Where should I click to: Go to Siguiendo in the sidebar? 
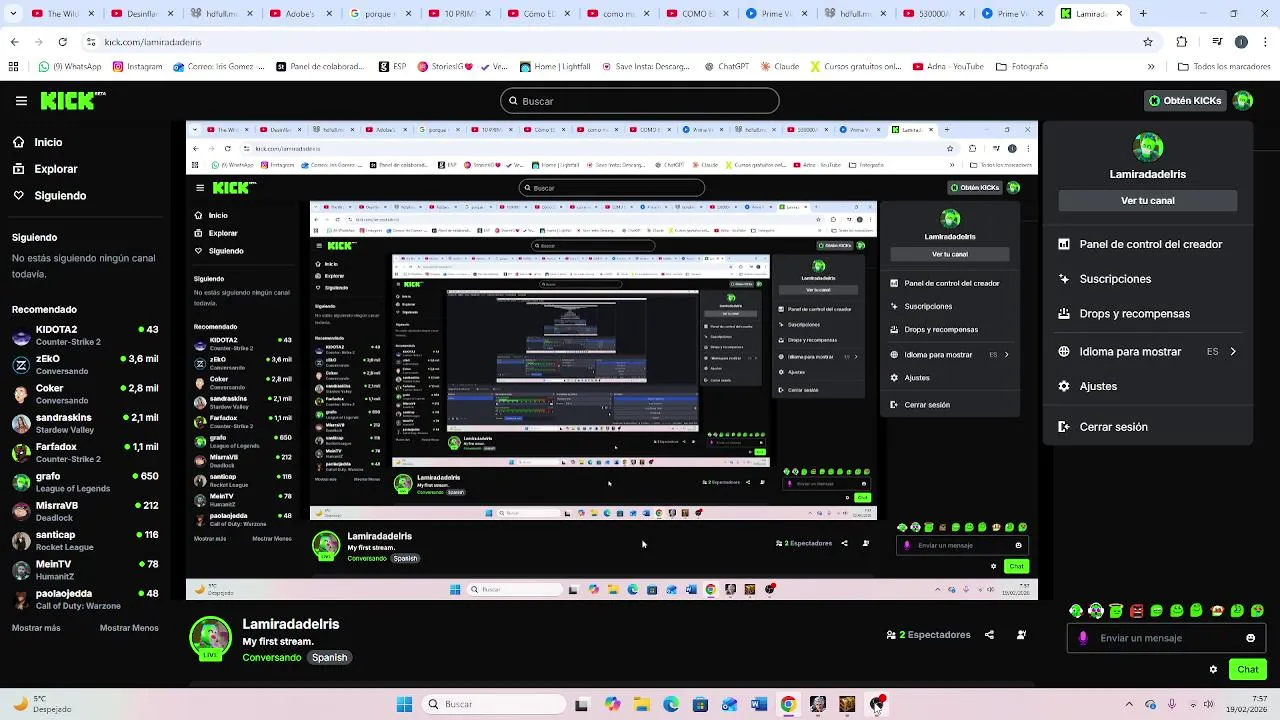click(60, 196)
